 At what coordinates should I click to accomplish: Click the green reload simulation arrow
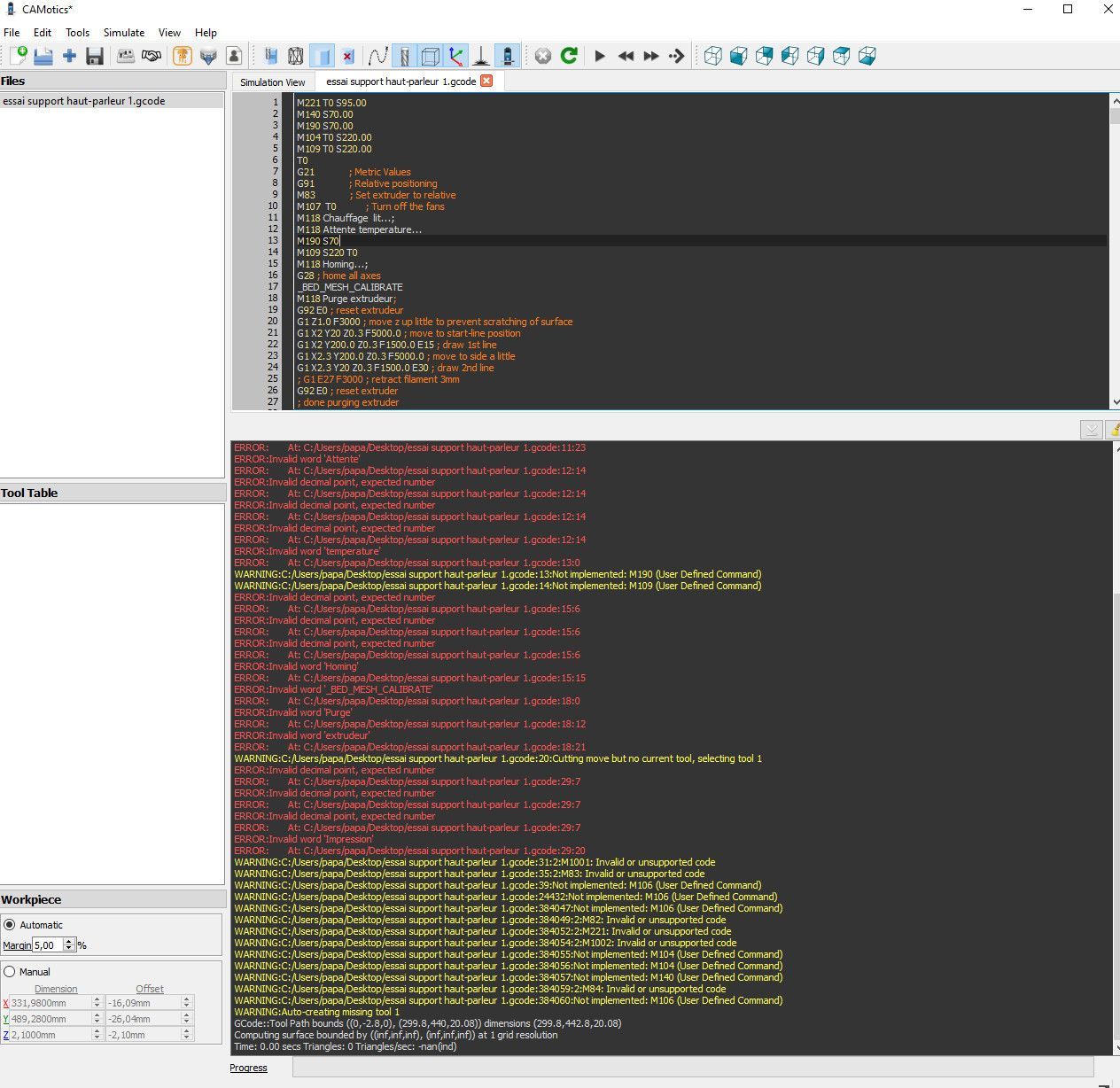pyautogui.click(x=569, y=56)
